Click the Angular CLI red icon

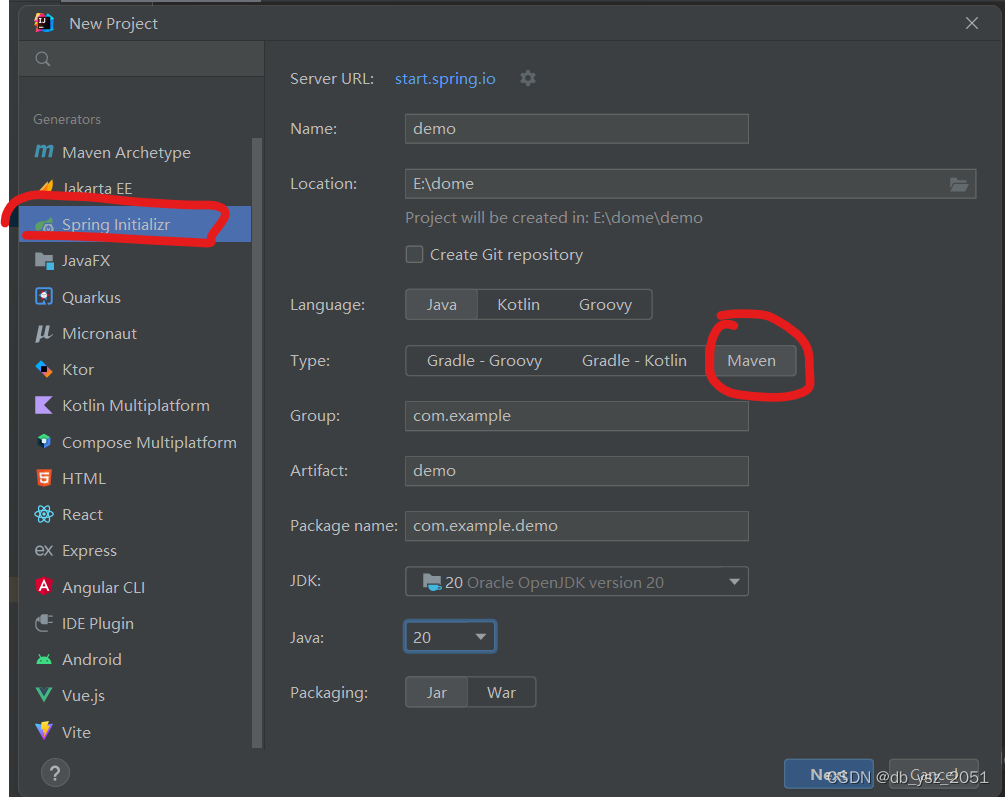point(44,587)
